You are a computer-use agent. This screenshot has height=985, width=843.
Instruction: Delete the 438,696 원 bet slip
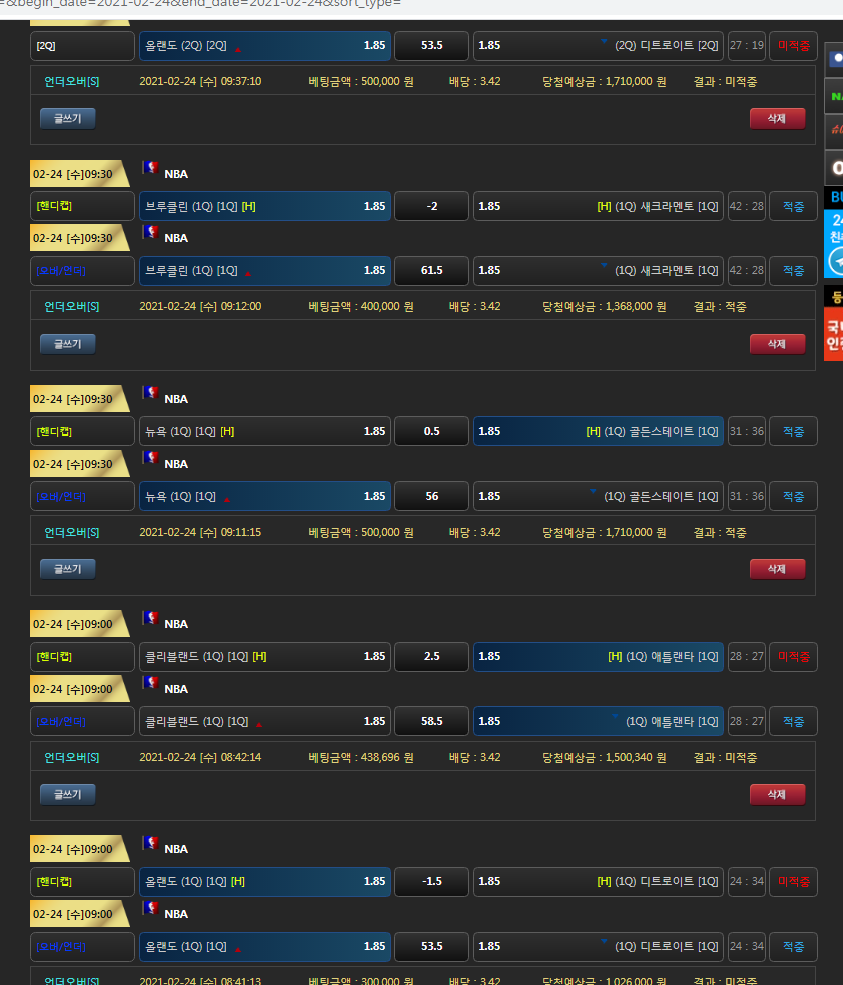tap(776, 794)
